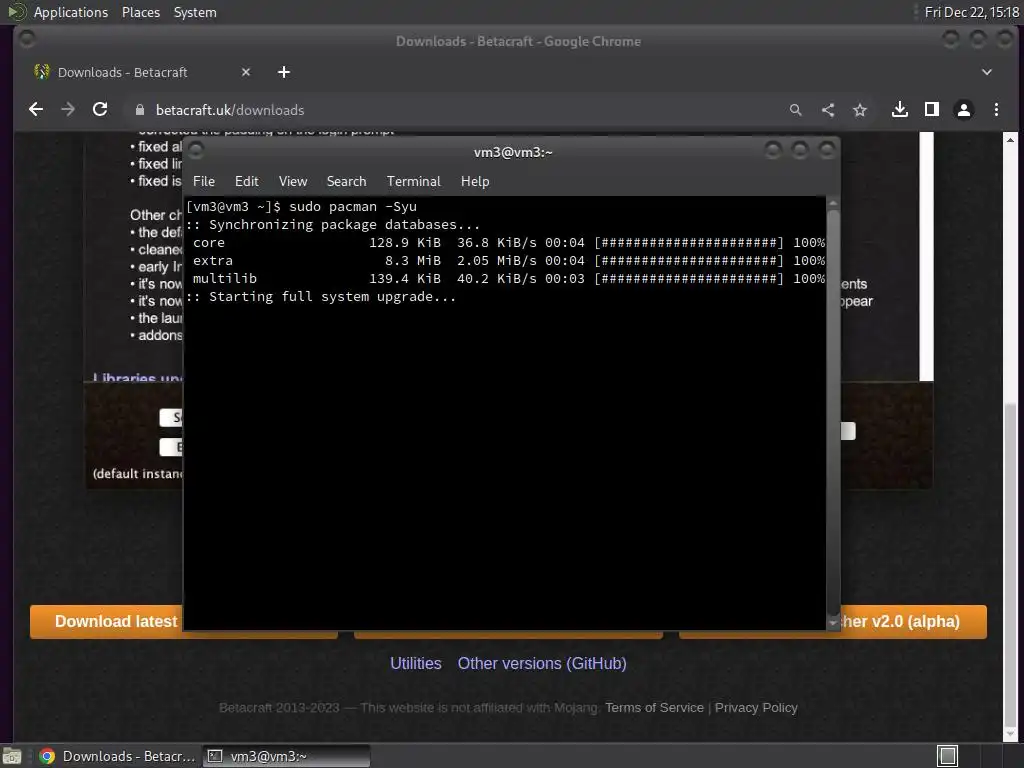Click the vm3@vm3:~ terminal title bar
The height and width of the screenshot is (768, 1024).
[513, 152]
